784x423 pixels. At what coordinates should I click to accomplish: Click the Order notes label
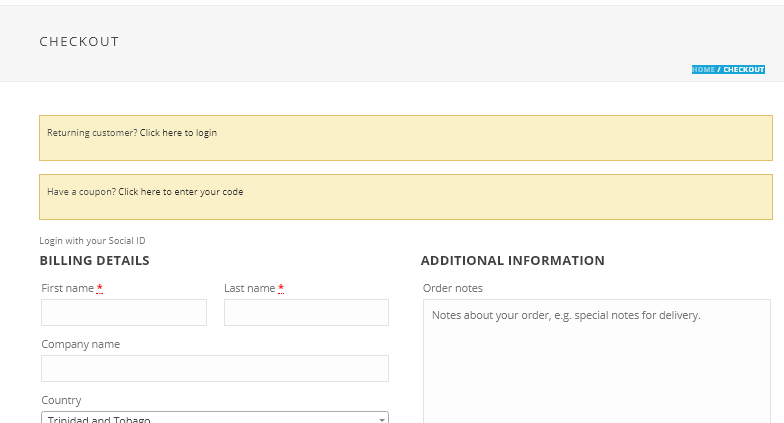click(453, 288)
